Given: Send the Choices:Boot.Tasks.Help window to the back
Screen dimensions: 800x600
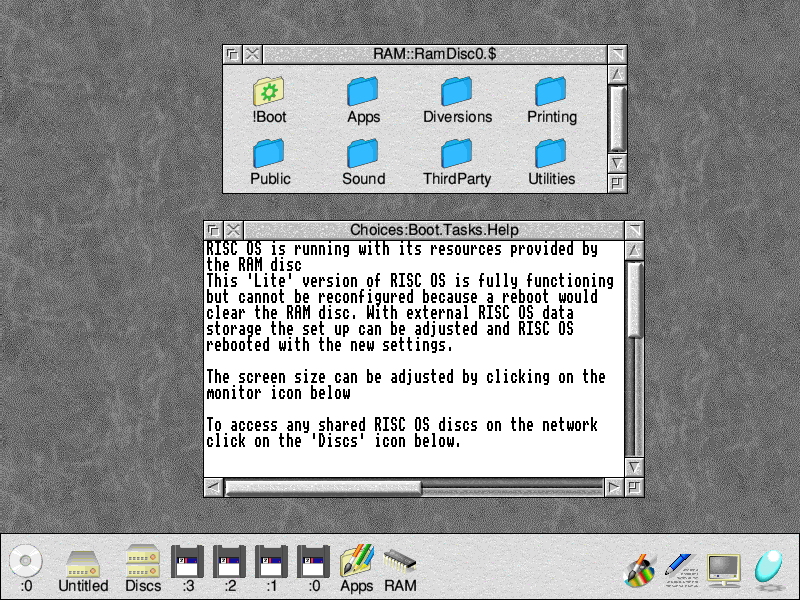Looking at the screenshot, I should point(214,230).
